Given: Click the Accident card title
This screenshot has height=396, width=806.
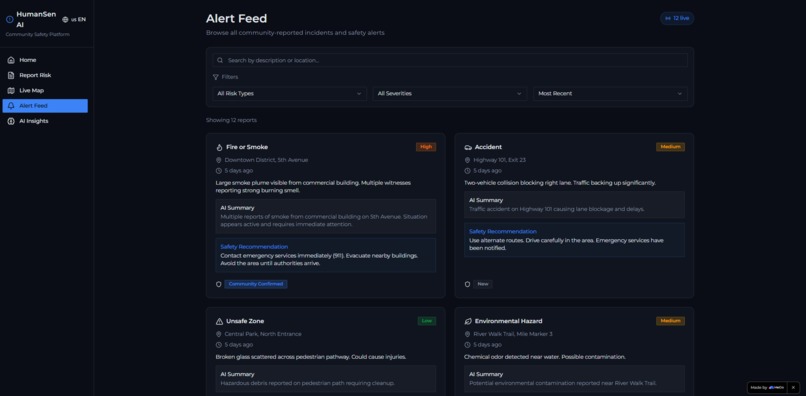Looking at the screenshot, I should [x=488, y=147].
